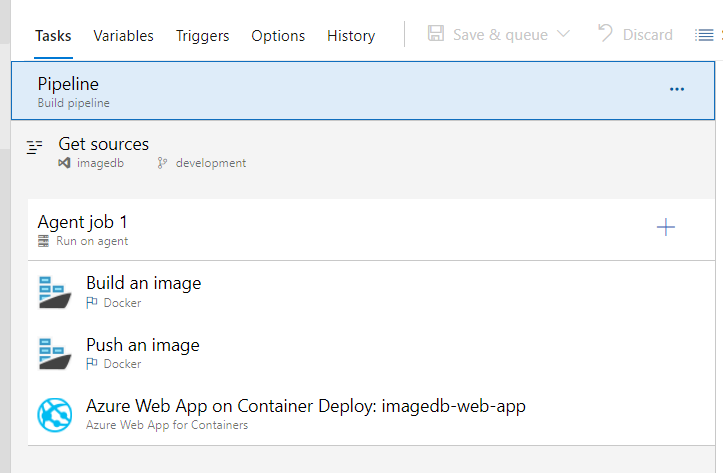Click the Discard undo arrow icon

pyautogui.click(x=605, y=34)
